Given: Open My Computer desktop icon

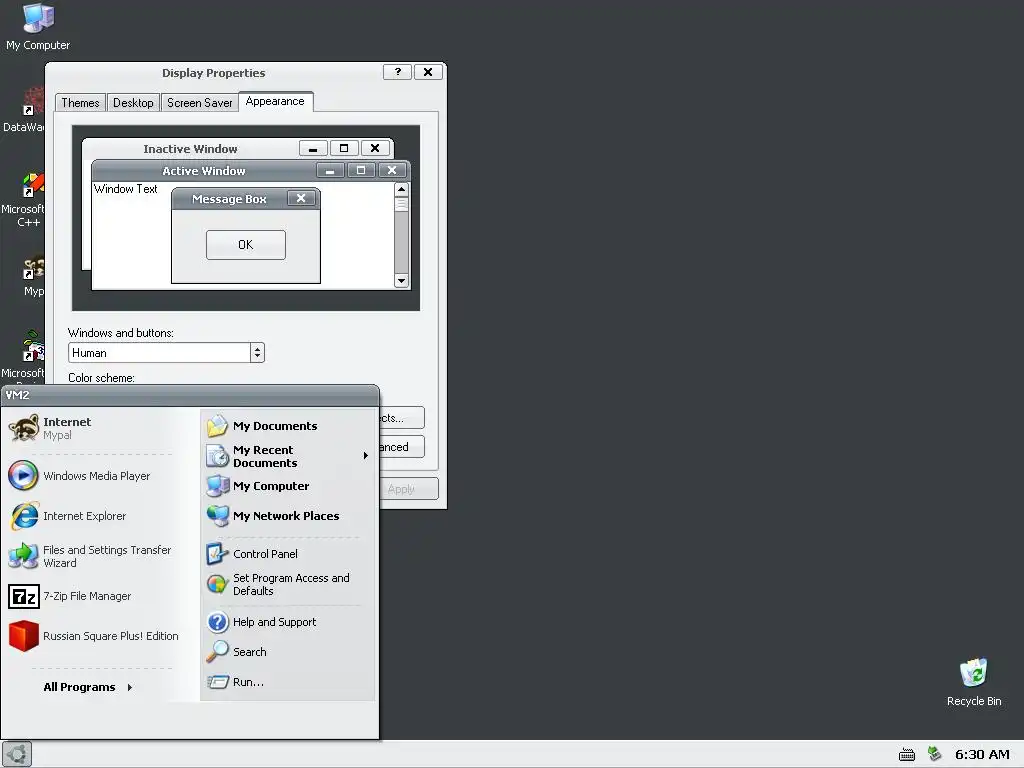Looking at the screenshot, I should pyautogui.click(x=37, y=26).
